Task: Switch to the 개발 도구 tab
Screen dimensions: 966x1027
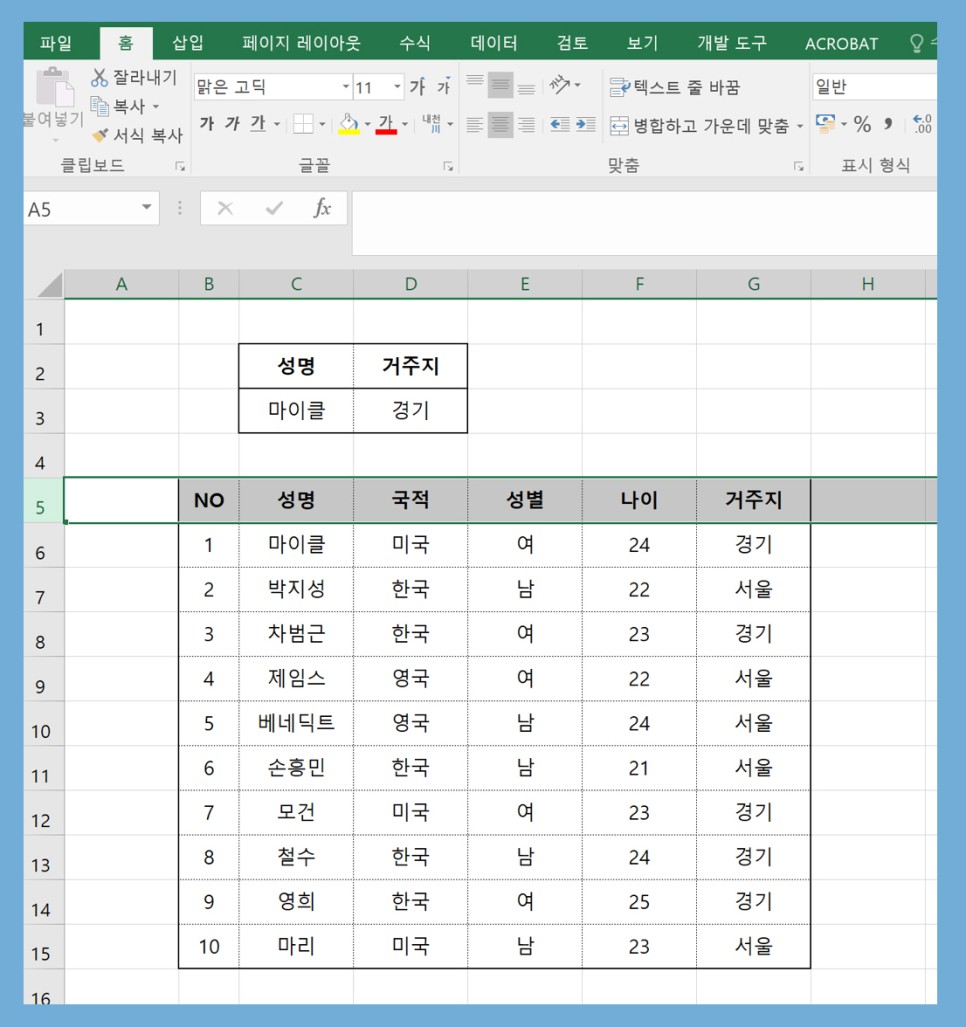Action: (732, 43)
